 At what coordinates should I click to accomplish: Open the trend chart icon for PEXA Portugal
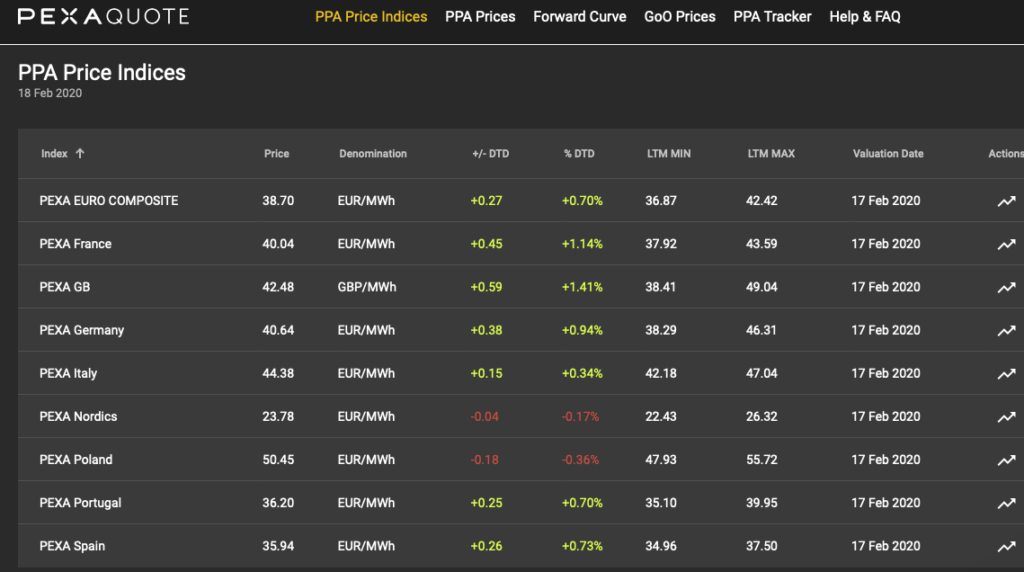pyautogui.click(x=1006, y=503)
